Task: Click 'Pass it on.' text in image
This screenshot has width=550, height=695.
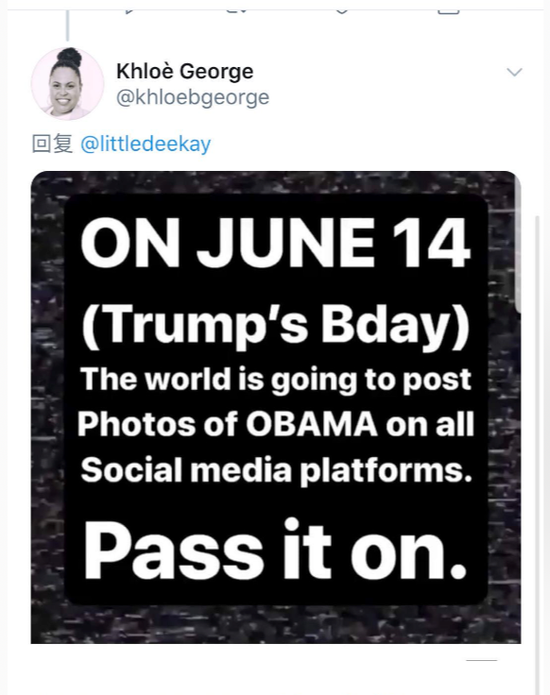Action: point(275,551)
